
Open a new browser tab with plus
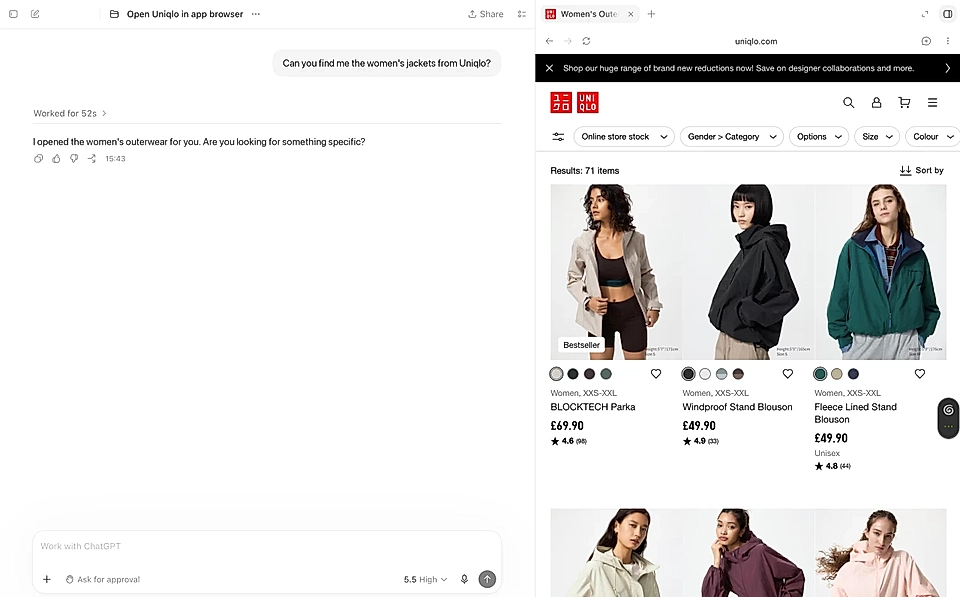click(x=651, y=13)
